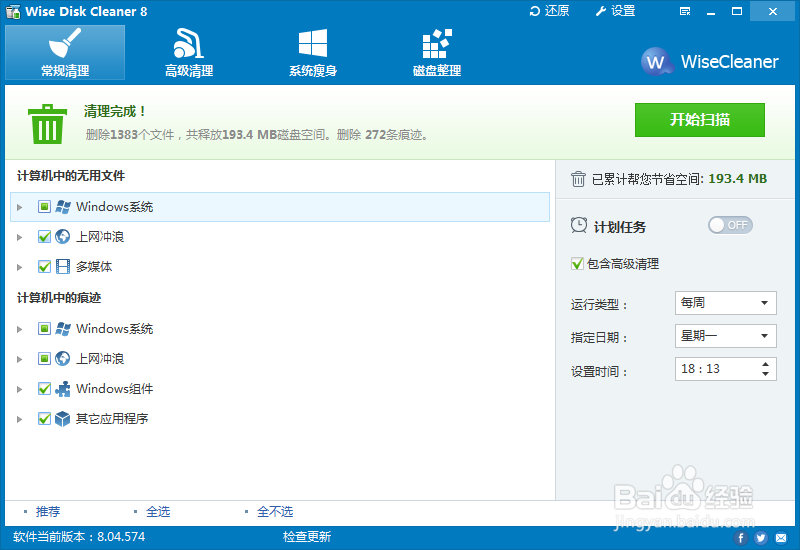The width and height of the screenshot is (800, 550).
Task: Expand the Windows组件 tree item
Action: coord(19,389)
